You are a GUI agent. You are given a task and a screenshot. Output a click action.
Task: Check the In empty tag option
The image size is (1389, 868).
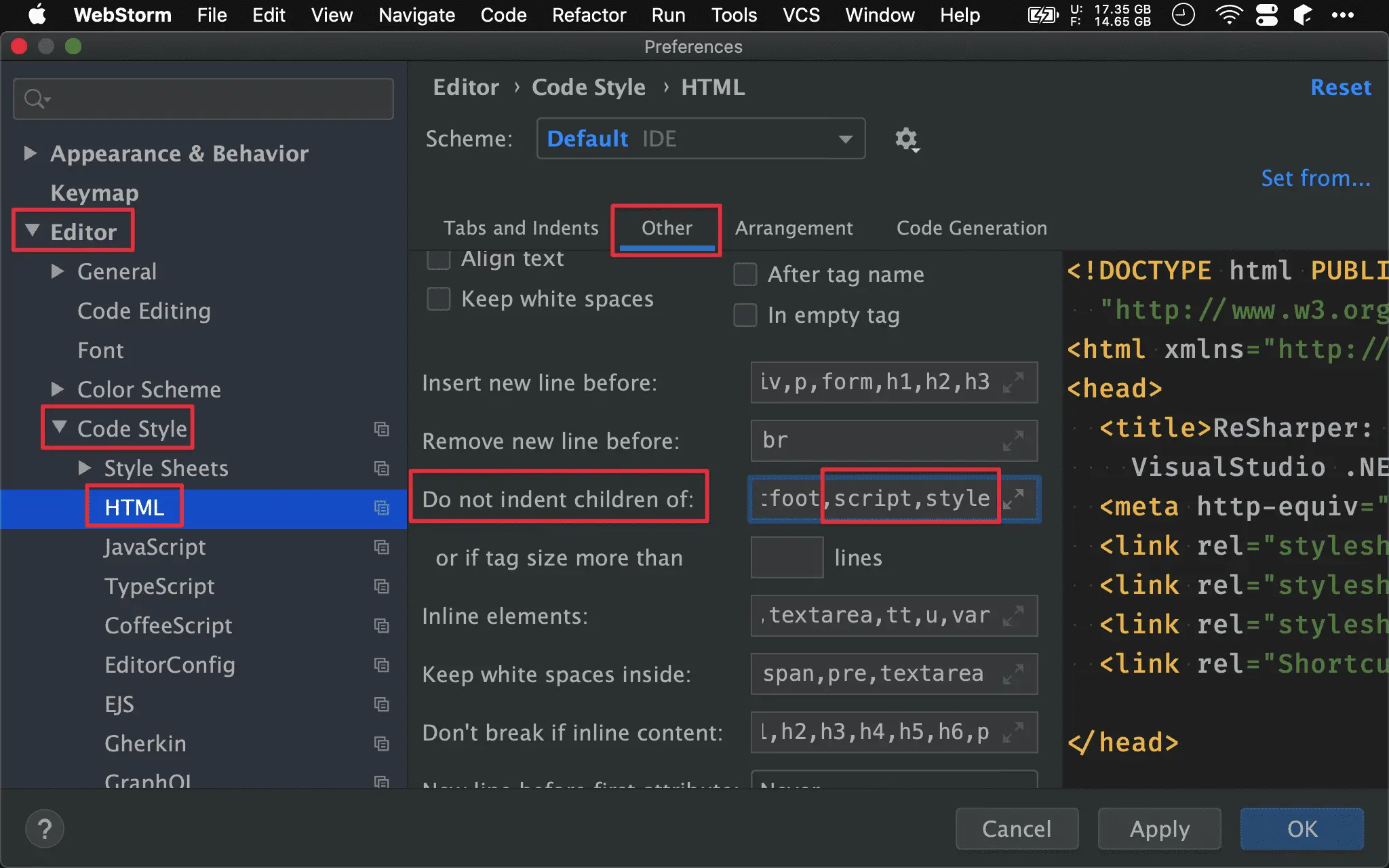pyautogui.click(x=745, y=315)
